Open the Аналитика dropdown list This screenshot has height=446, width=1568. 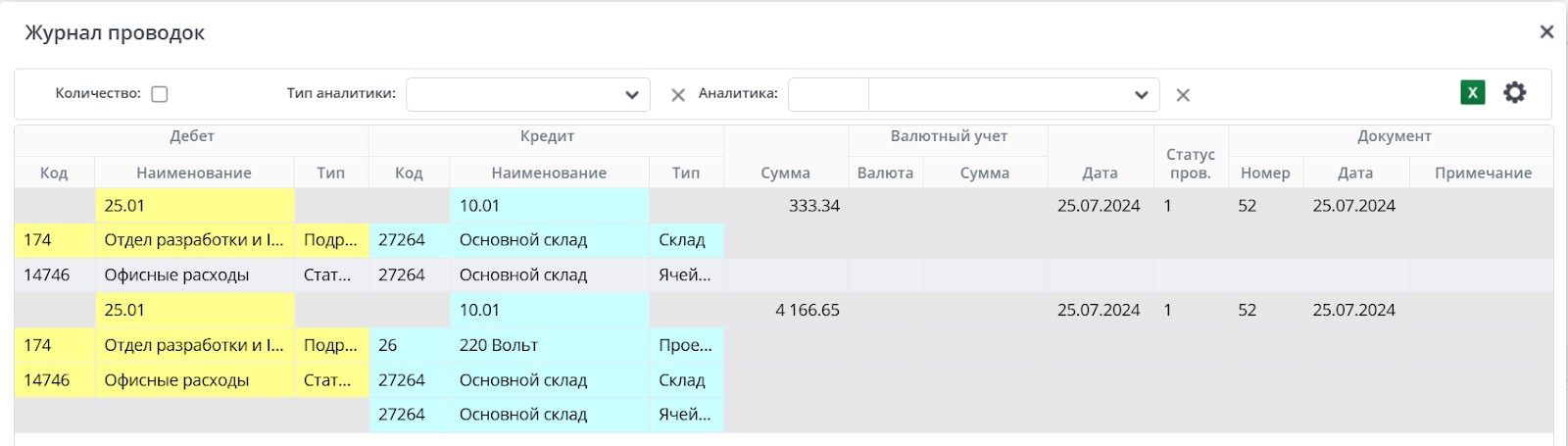click(1141, 95)
